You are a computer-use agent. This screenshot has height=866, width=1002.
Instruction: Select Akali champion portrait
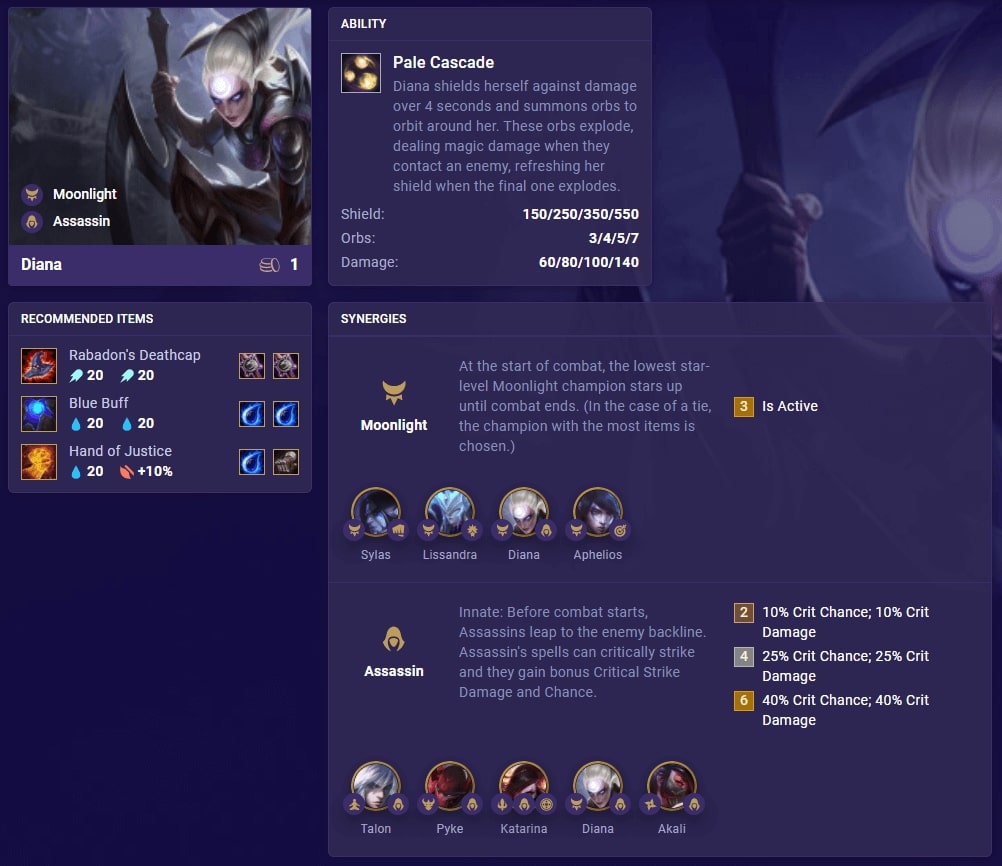tap(672, 786)
